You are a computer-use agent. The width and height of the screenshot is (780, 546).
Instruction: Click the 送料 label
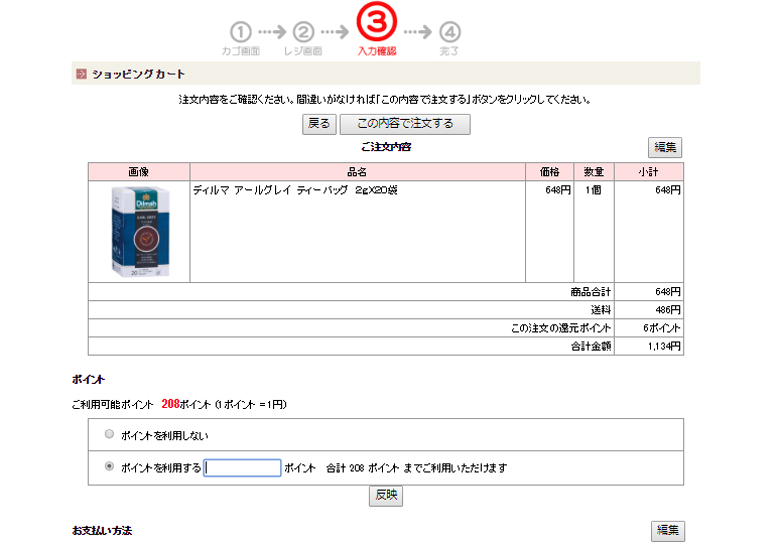[x=601, y=310]
